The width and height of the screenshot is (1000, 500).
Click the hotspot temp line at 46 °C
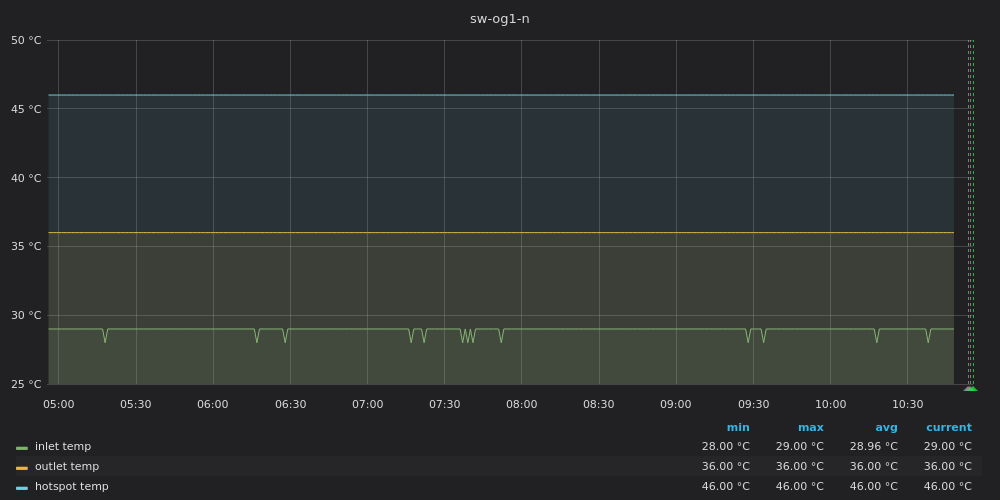[x=500, y=95]
